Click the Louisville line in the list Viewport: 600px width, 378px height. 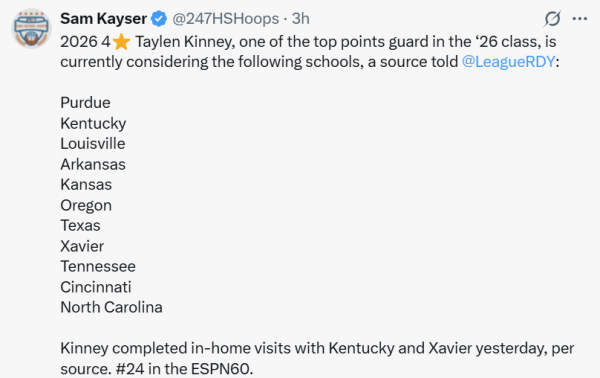[x=93, y=143]
